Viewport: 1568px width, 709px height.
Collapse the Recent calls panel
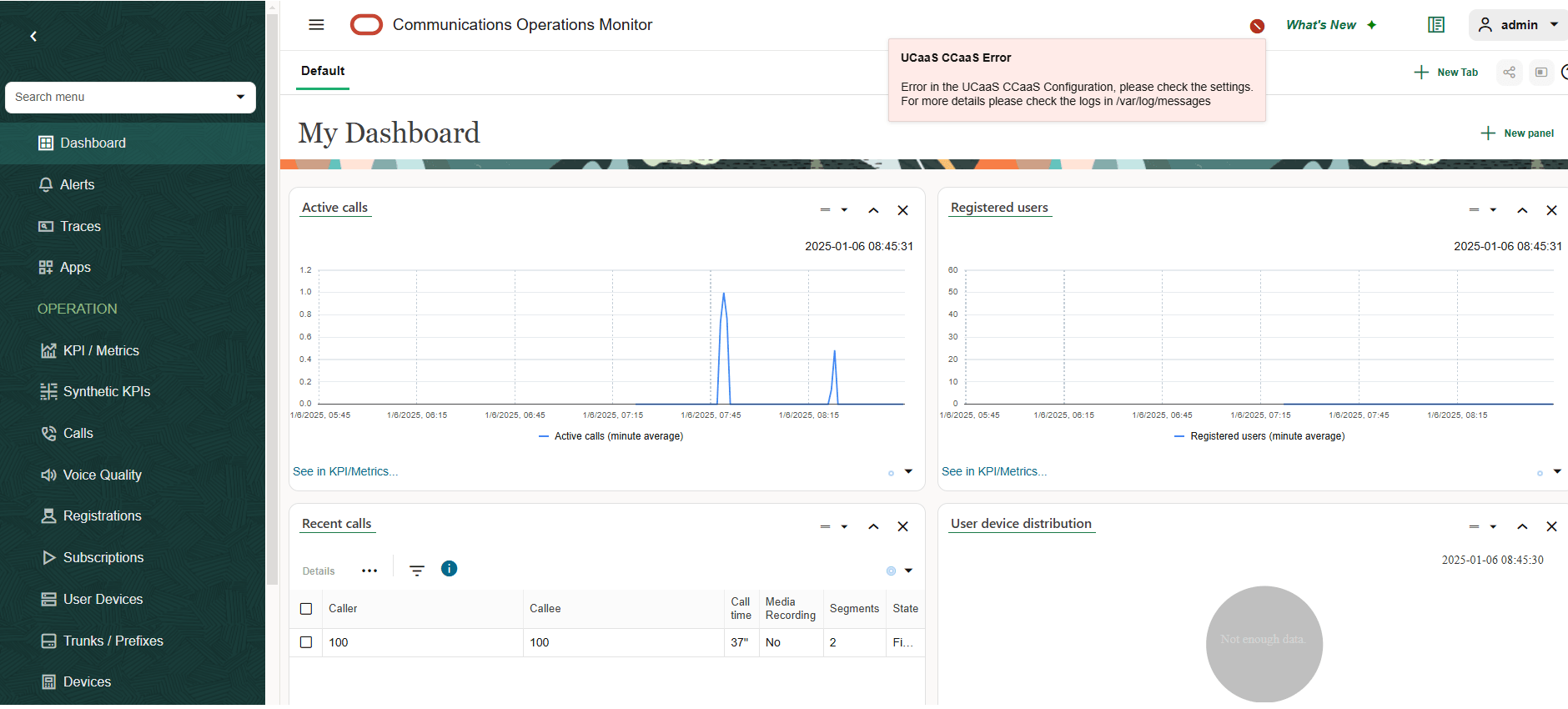873,526
